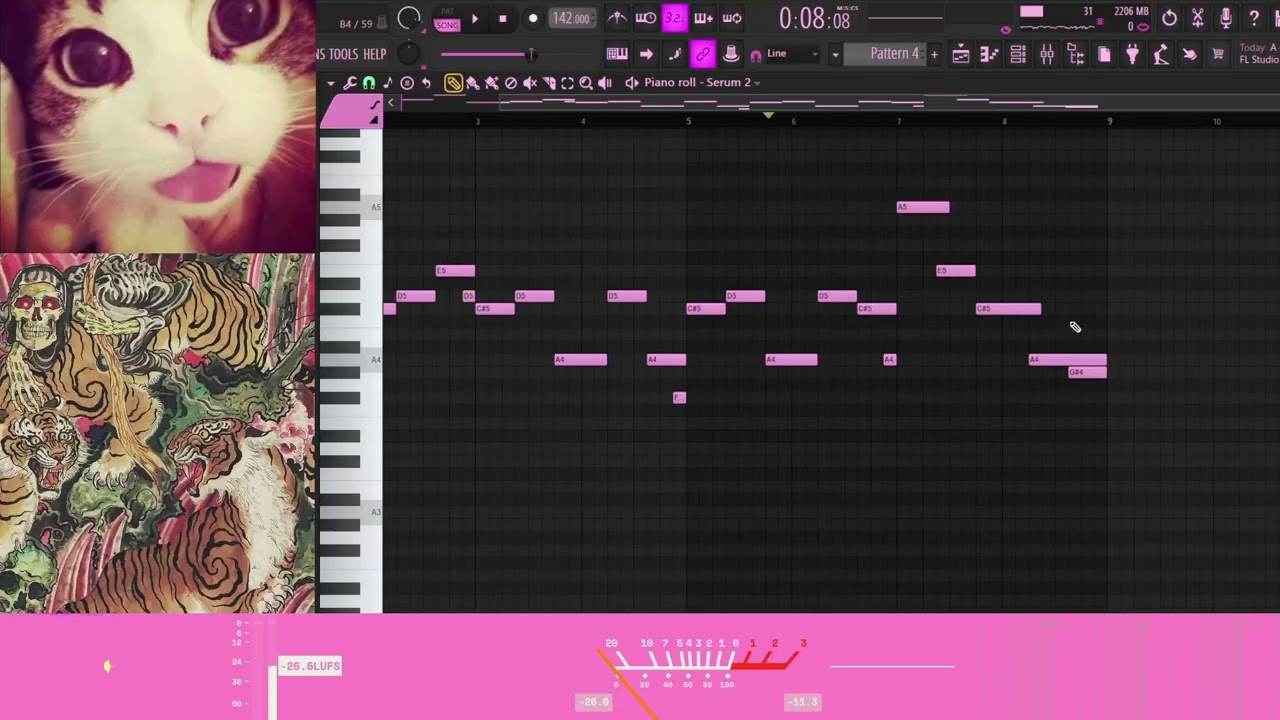This screenshot has height=720, width=1280.
Task: Toggle overdub/blend recording icon
Action: pos(703,18)
